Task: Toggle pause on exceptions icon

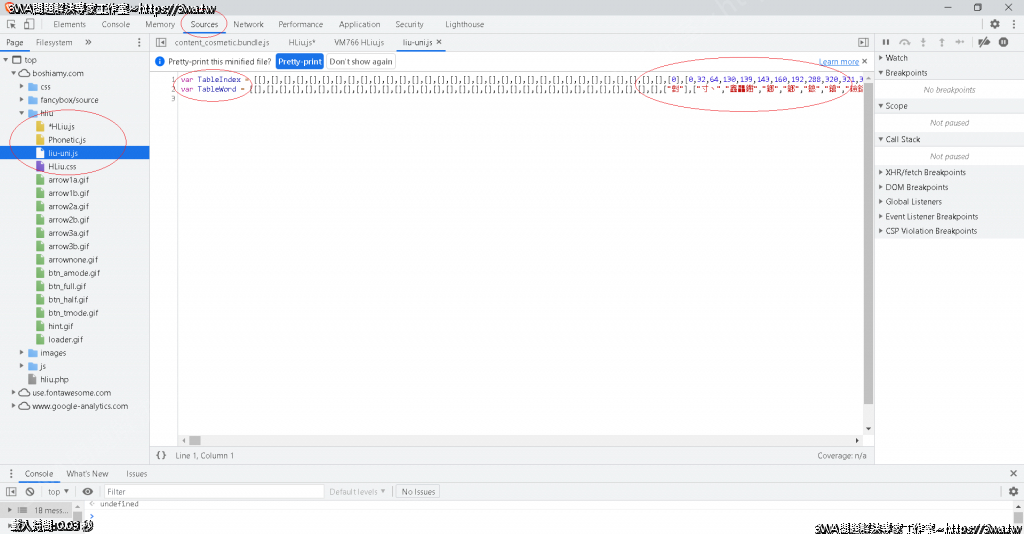Action: [1002, 42]
